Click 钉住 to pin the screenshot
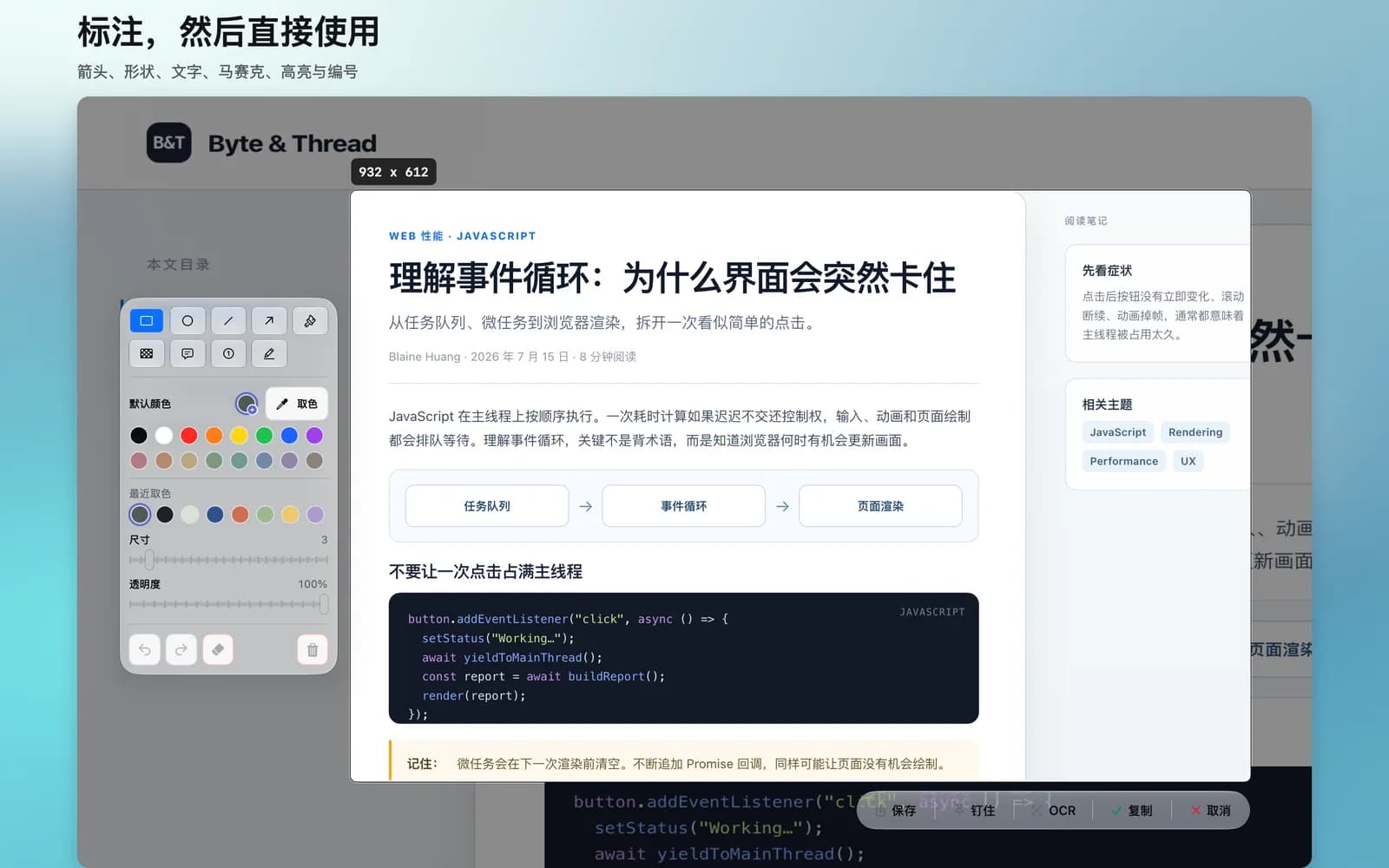This screenshot has height=868, width=1389. 975,811
